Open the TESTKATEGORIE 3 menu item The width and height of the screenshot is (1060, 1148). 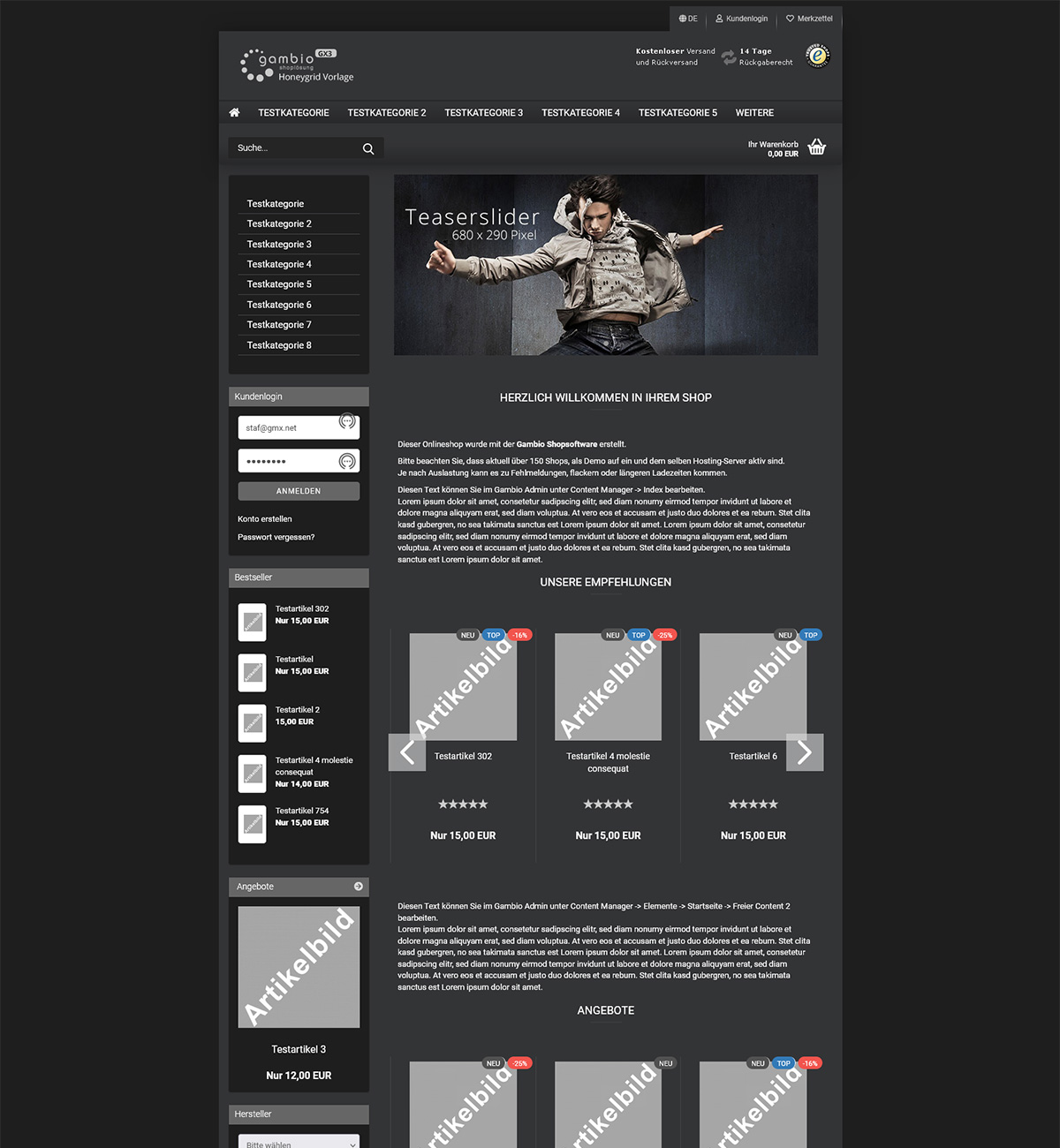483,113
